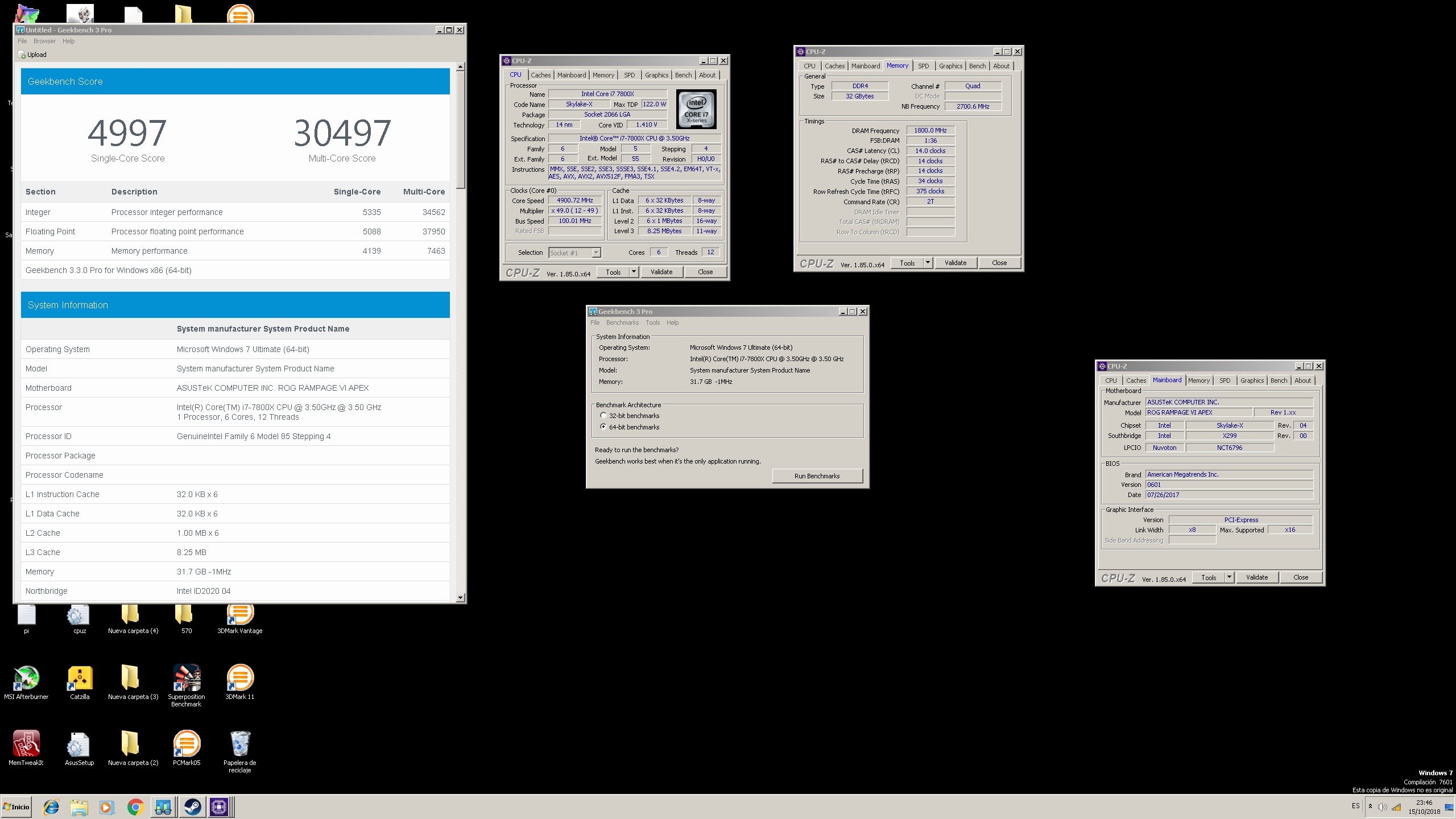
Task: Click the network signal tray icon
Action: point(1396,807)
